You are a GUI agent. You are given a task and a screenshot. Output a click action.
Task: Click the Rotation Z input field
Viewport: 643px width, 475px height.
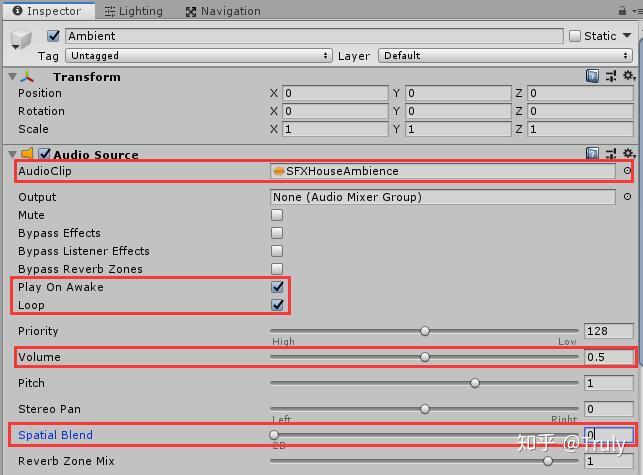point(580,111)
